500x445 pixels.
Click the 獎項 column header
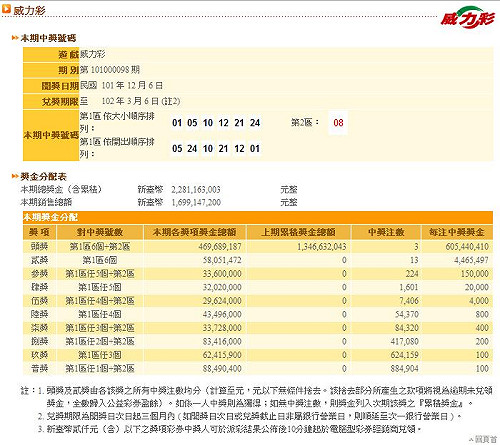(40, 232)
